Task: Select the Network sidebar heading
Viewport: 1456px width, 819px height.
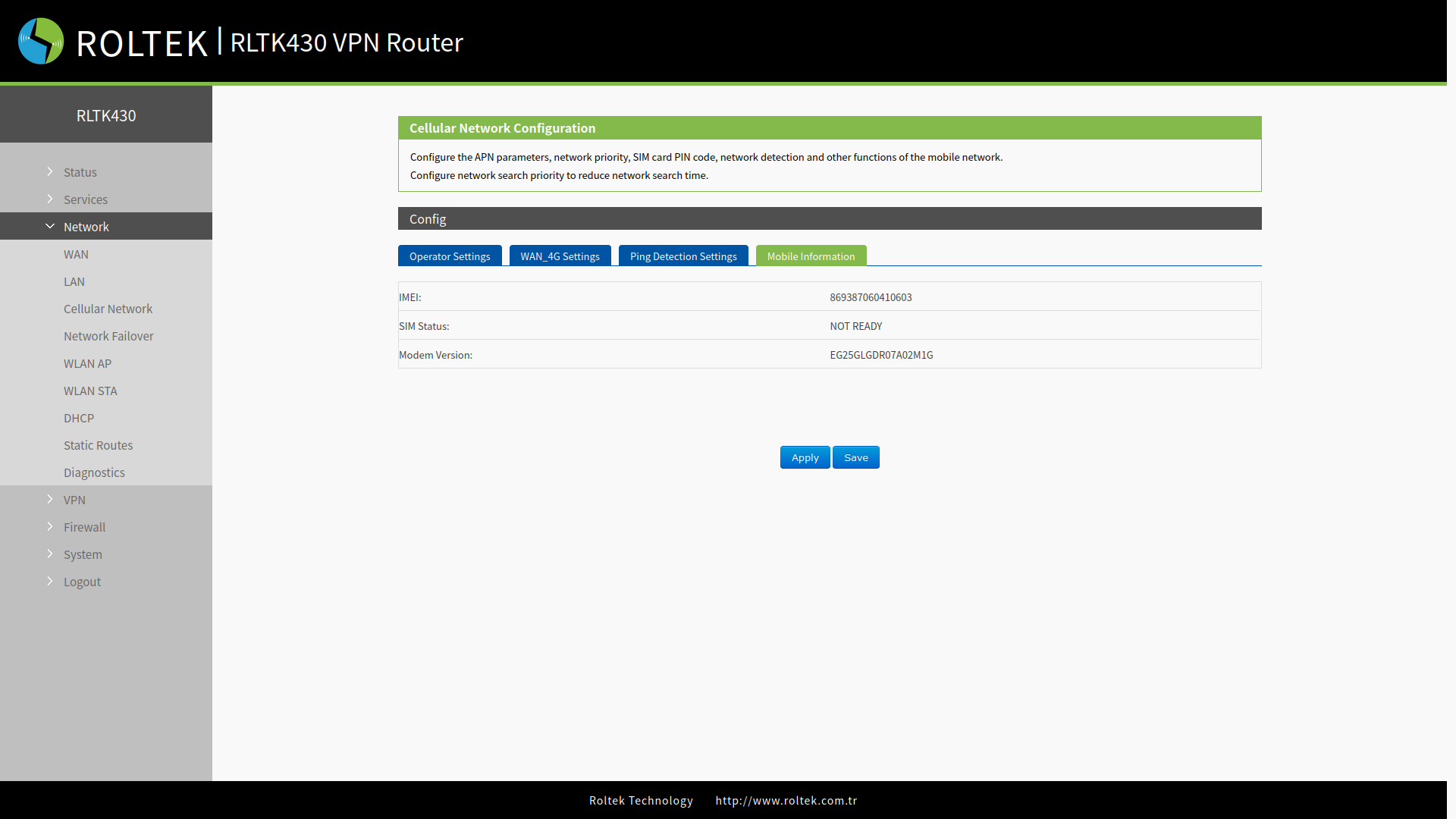Action: pyautogui.click(x=86, y=227)
